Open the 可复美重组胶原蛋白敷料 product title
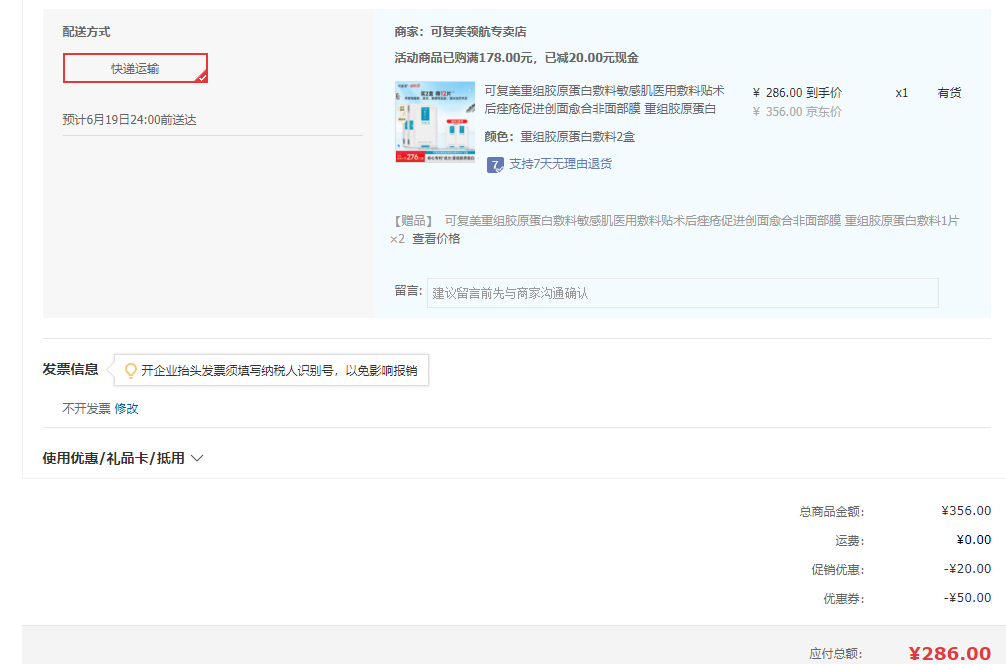 604,99
